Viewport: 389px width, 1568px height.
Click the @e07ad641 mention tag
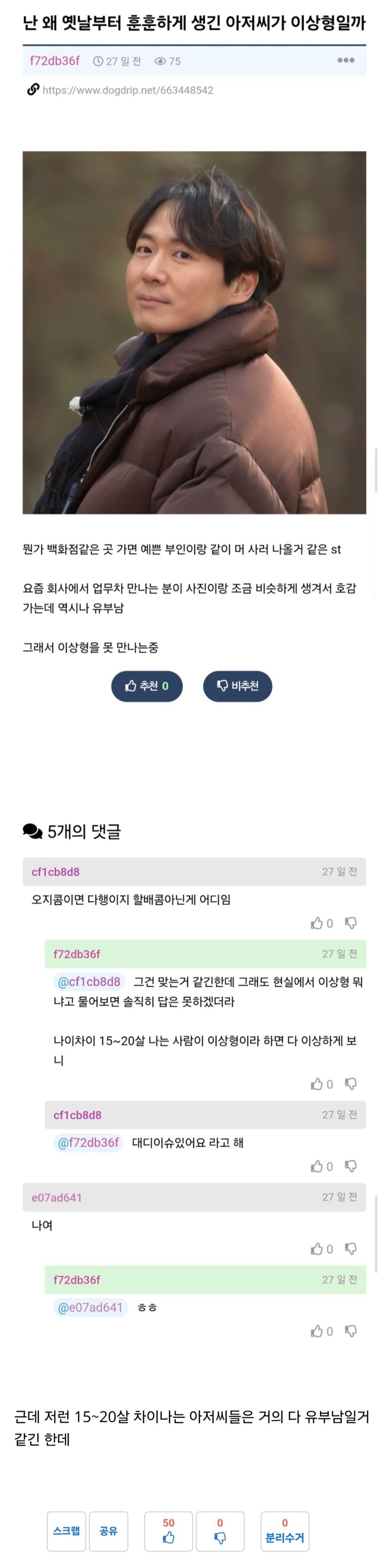90,1307
